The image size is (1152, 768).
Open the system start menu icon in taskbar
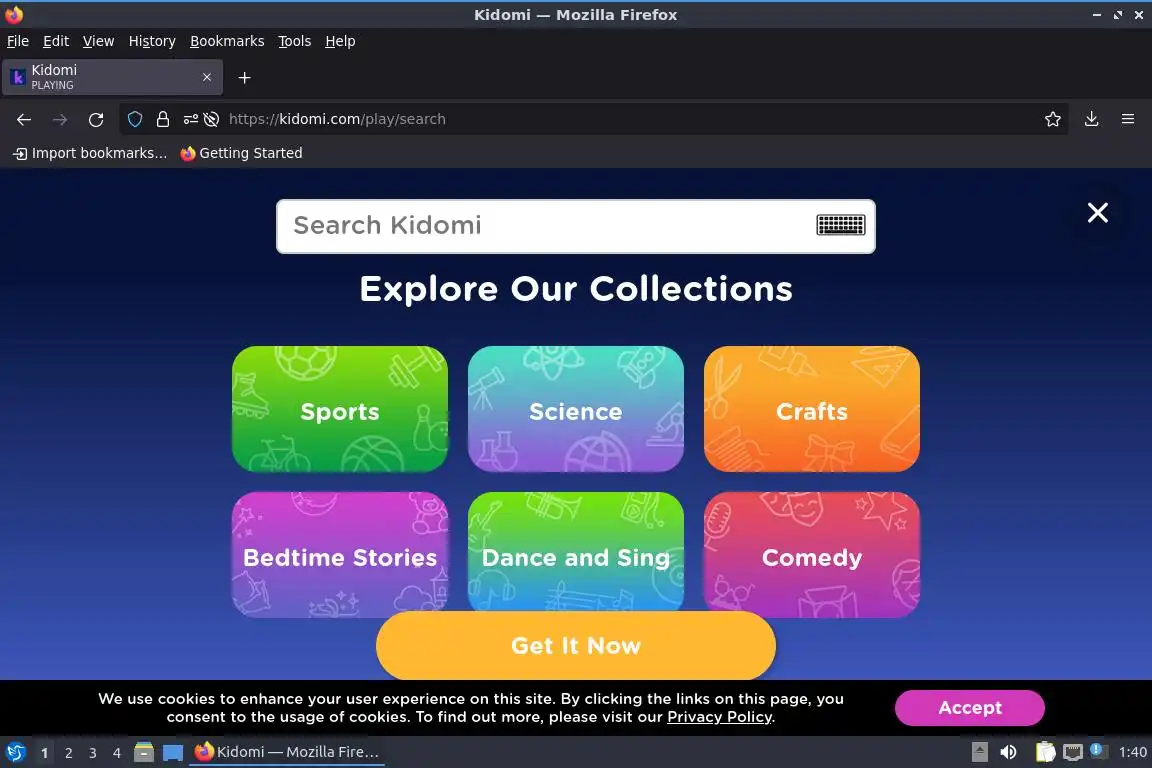point(15,752)
